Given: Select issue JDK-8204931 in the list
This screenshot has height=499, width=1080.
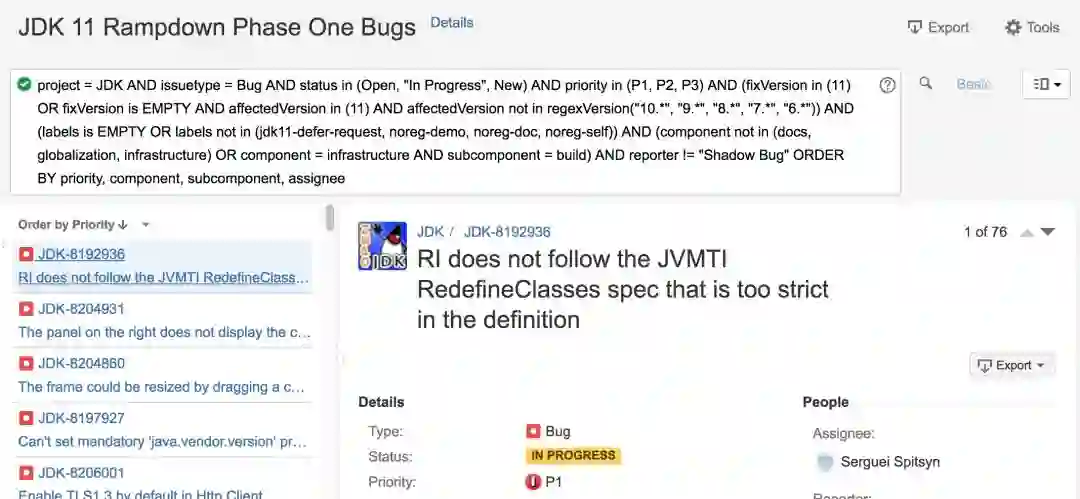Looking at the screenshot, I should (164, 320).
